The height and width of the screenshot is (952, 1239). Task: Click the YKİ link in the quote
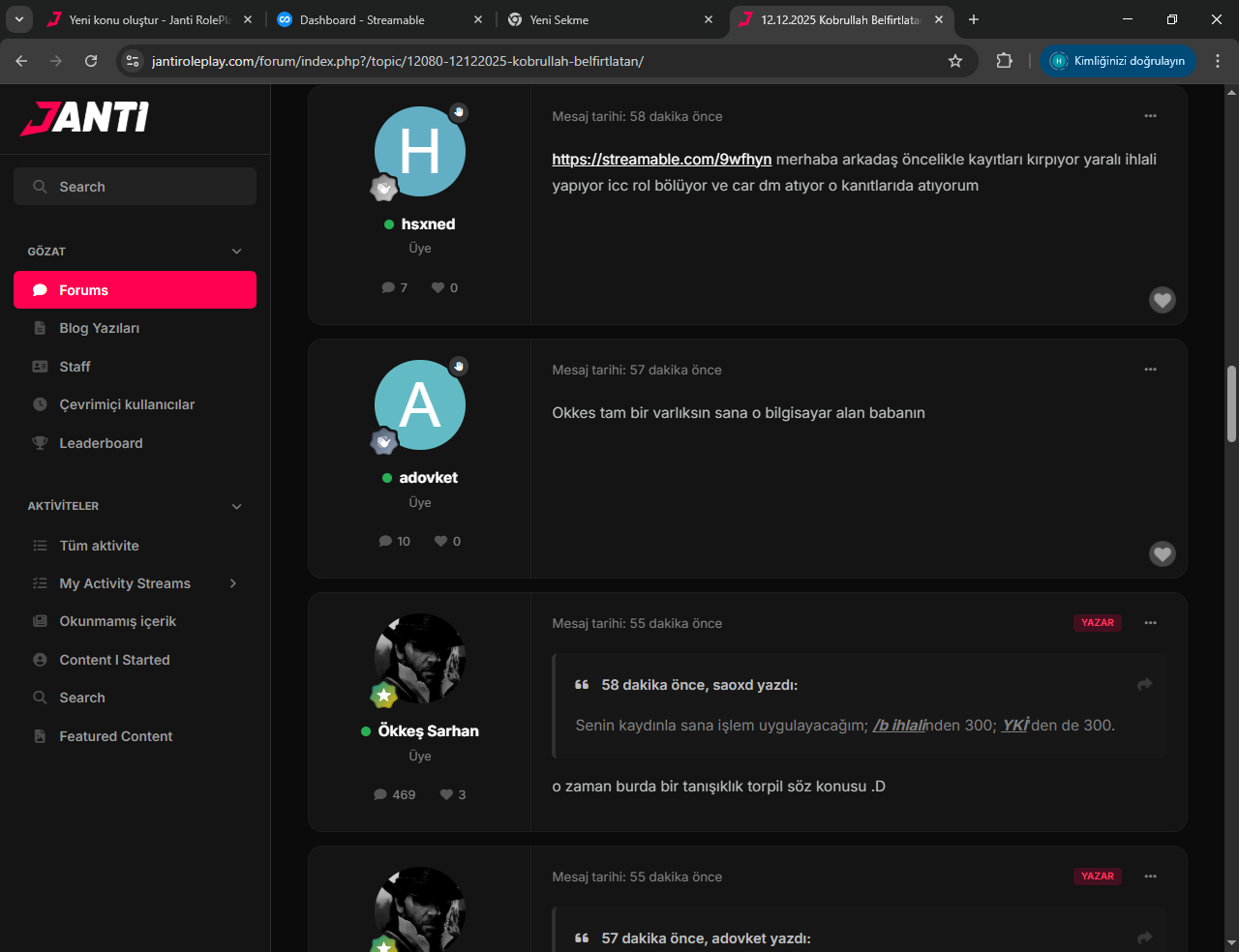pos(1015,726)
